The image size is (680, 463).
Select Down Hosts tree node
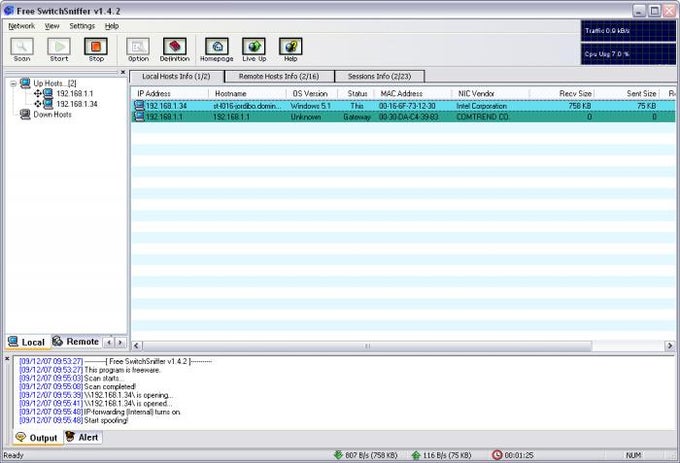(x=52, y=114)
